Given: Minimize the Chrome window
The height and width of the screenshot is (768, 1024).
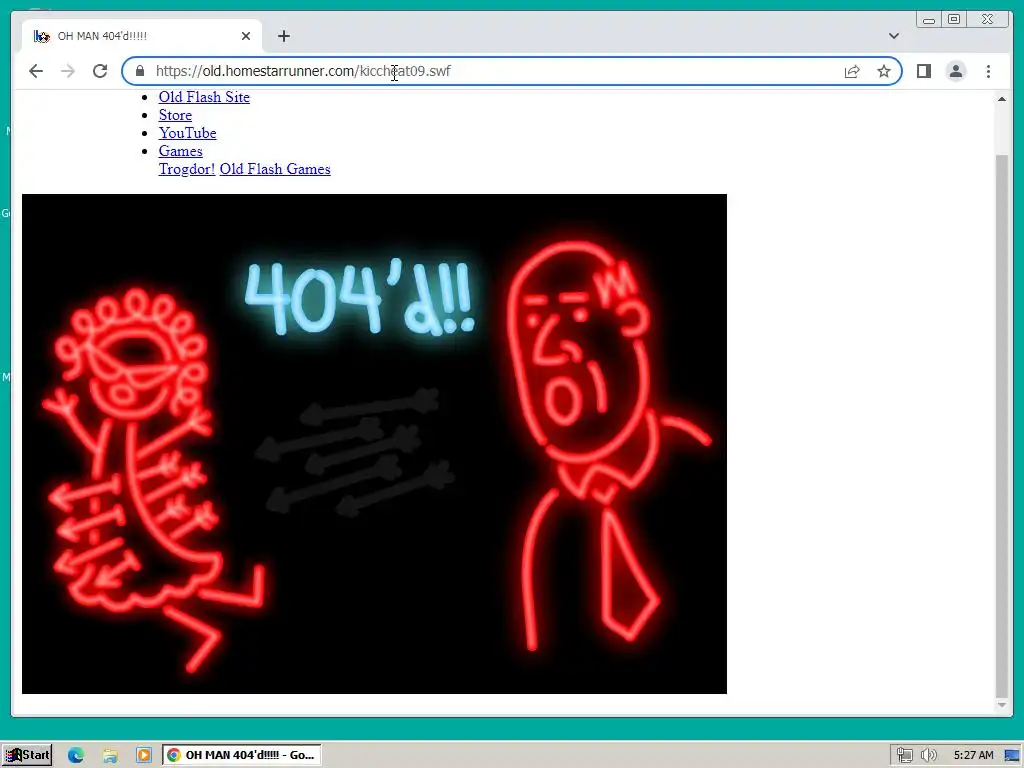Looking at the screenshot, I should [x=929, y=20].
